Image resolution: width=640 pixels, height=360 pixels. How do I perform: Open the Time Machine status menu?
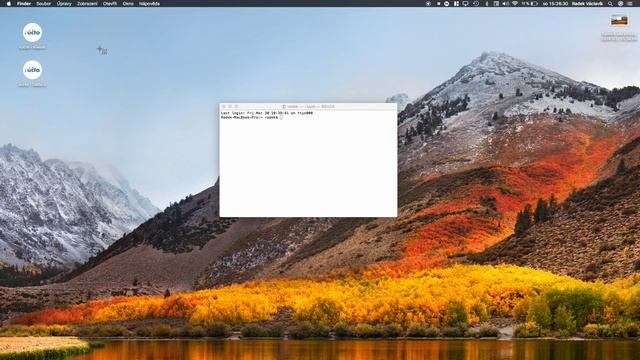(x=476, y=4)
